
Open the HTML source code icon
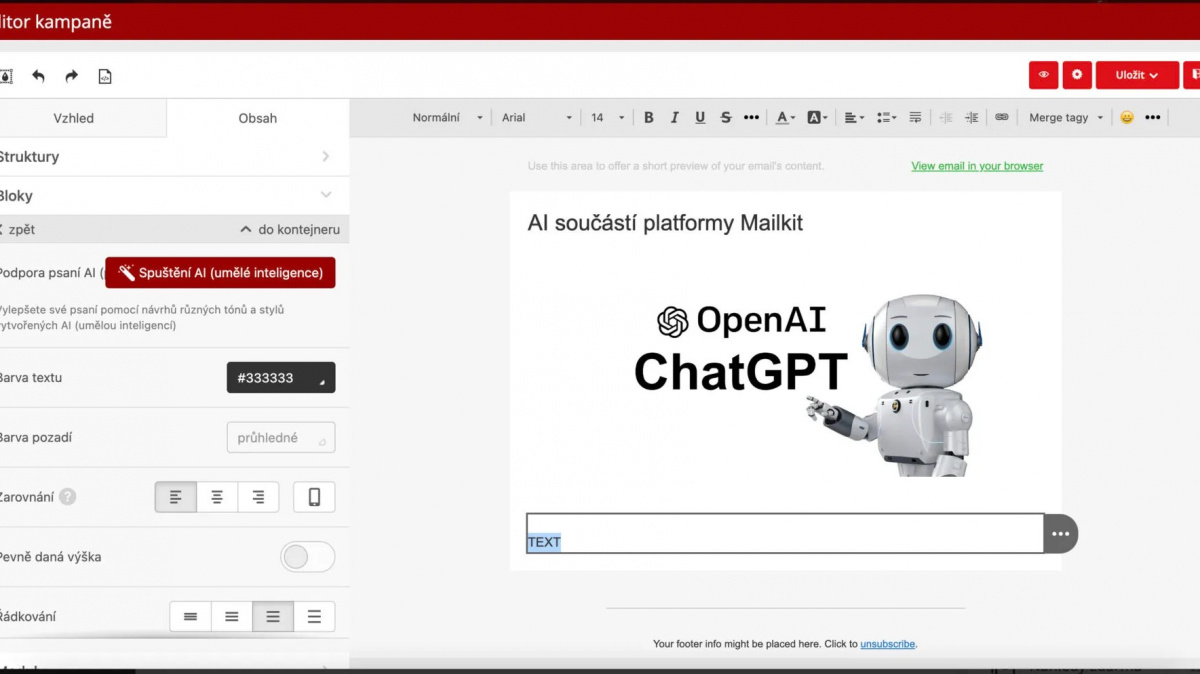tap(105, 76)
